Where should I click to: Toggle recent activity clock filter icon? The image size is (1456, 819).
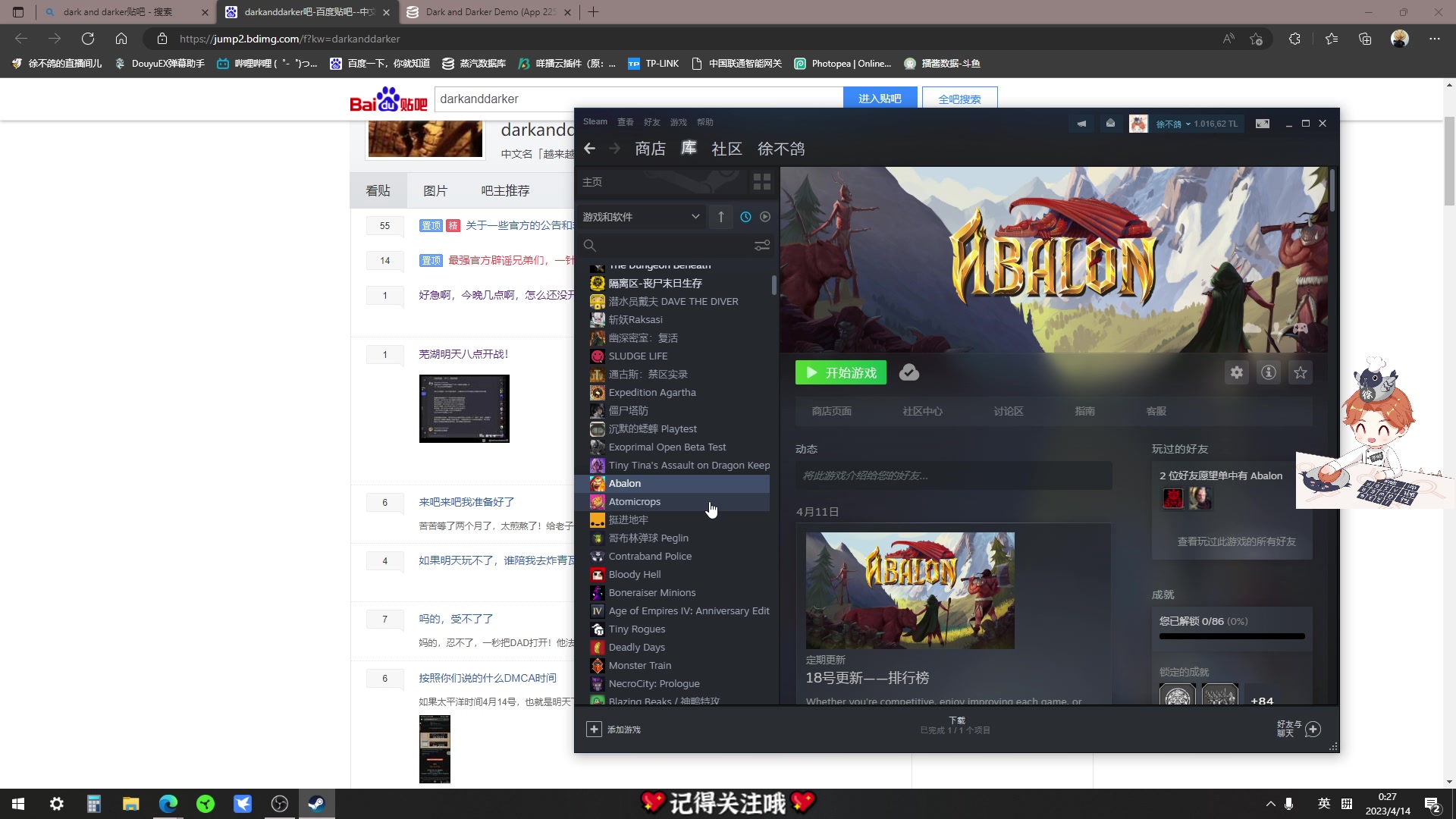(x=745, y=217)
